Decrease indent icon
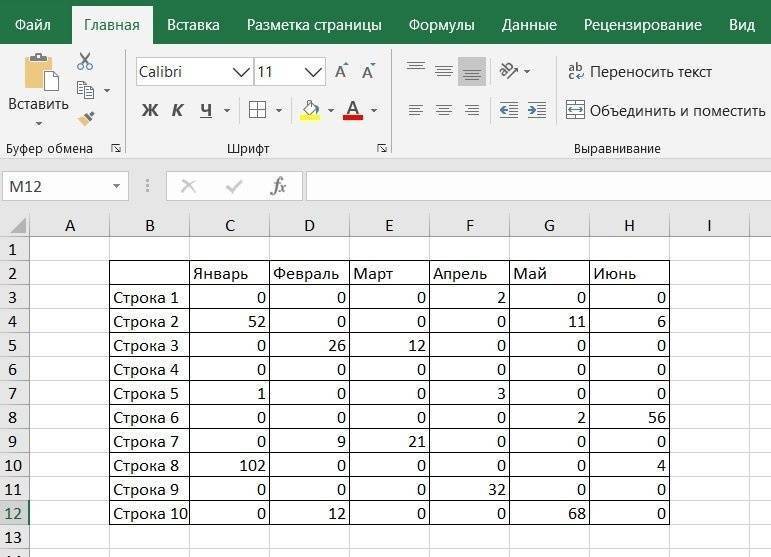This screenshot has height=557, width=771. pos(508,110)
